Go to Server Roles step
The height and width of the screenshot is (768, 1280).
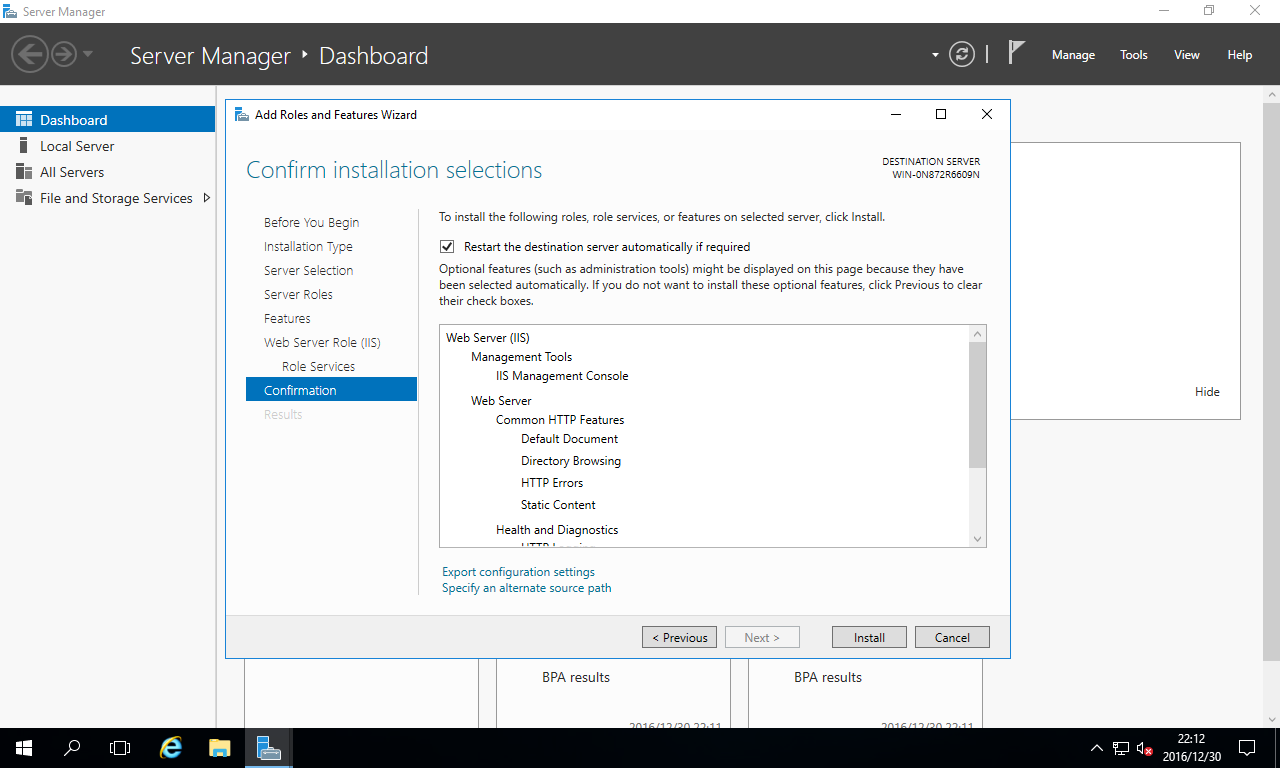(x=298, y=295)
